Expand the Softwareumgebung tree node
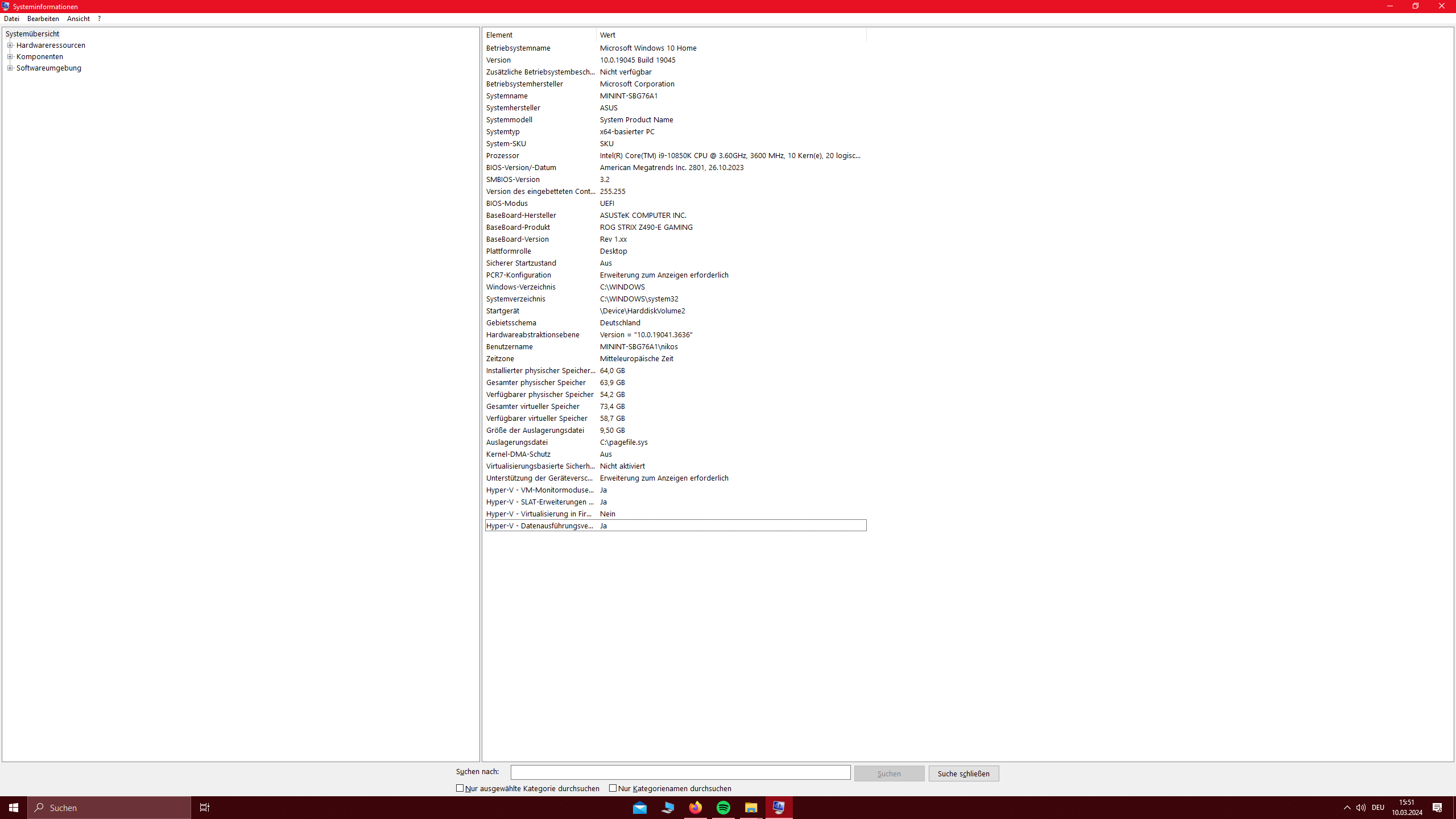The width and height of the screenshot is (1456, 819). point(10,68)
